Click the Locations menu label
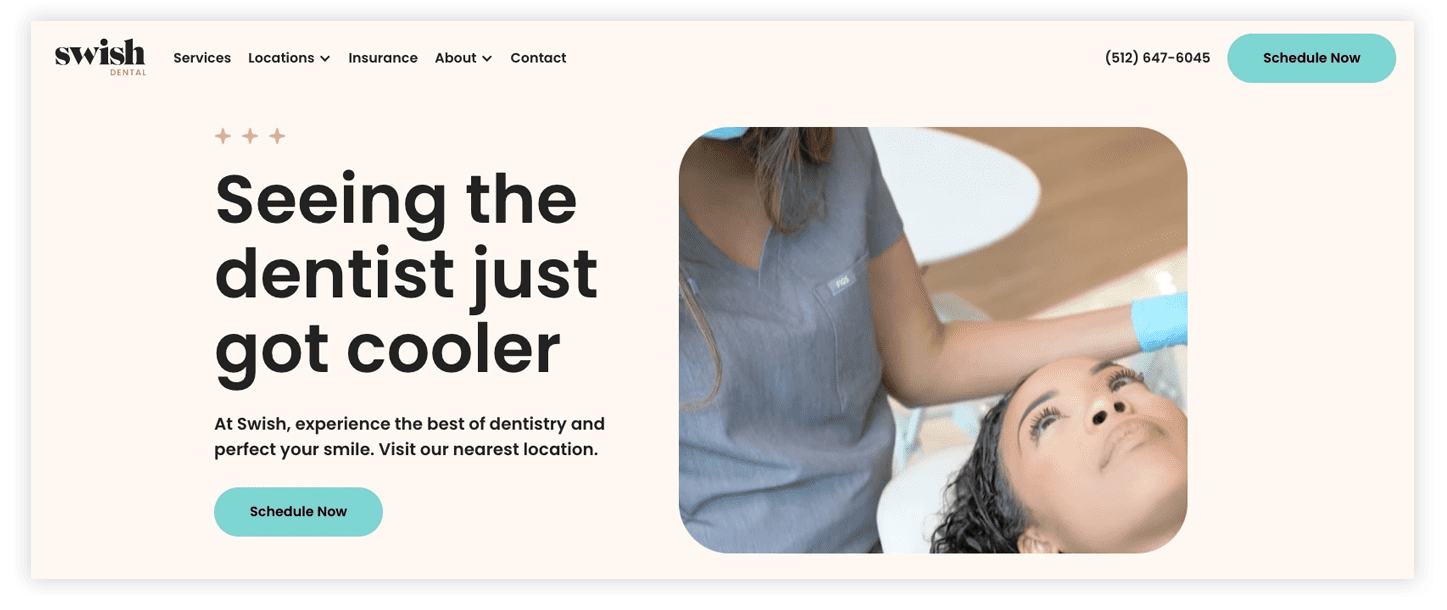The image size is (1447, 610). [x=281, y=58]
